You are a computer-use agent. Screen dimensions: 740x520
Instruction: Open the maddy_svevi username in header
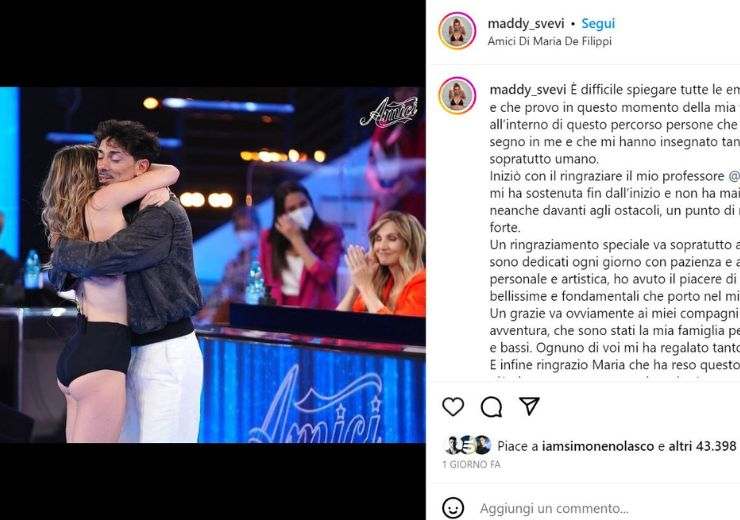coord(526,24)
